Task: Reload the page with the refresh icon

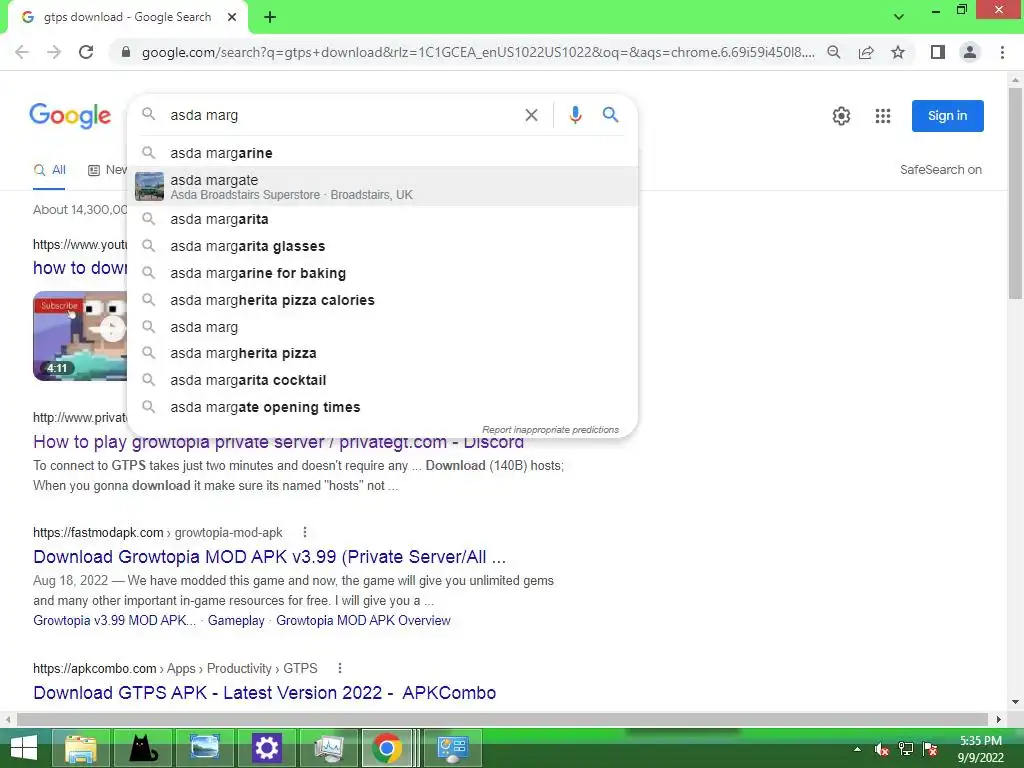Action: tap(86, 52)
